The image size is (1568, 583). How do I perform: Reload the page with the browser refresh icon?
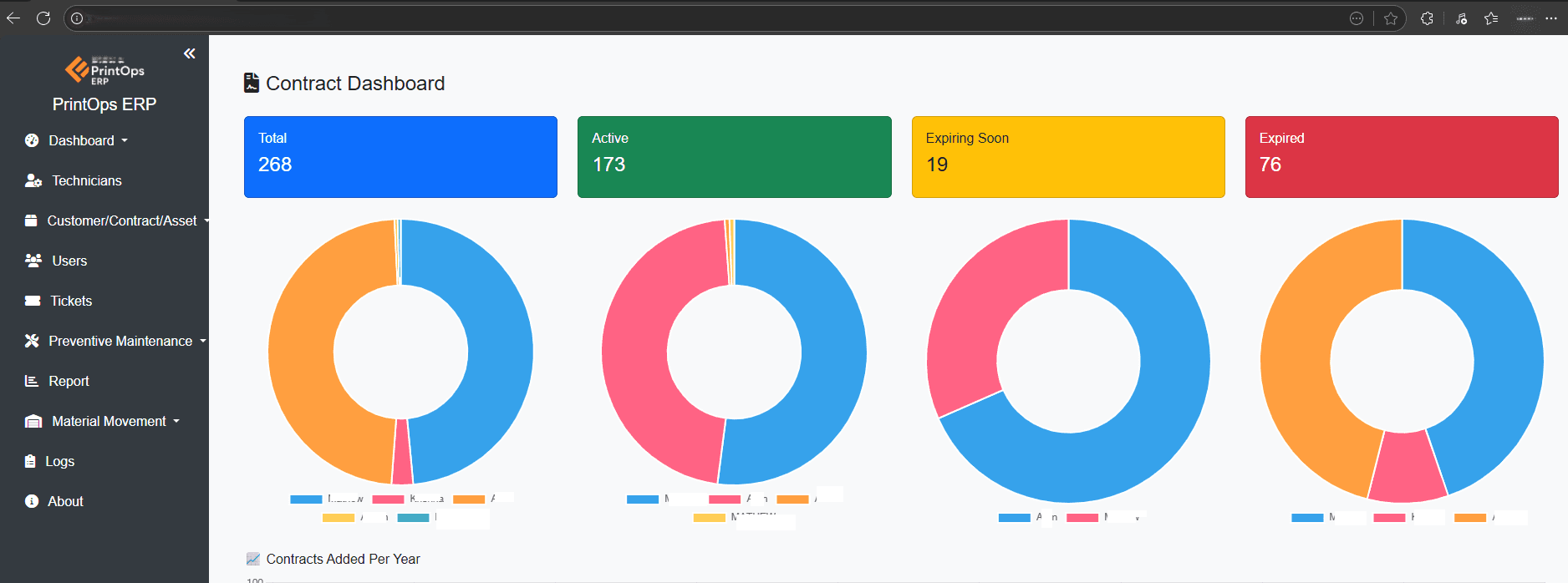pos(43,18)
